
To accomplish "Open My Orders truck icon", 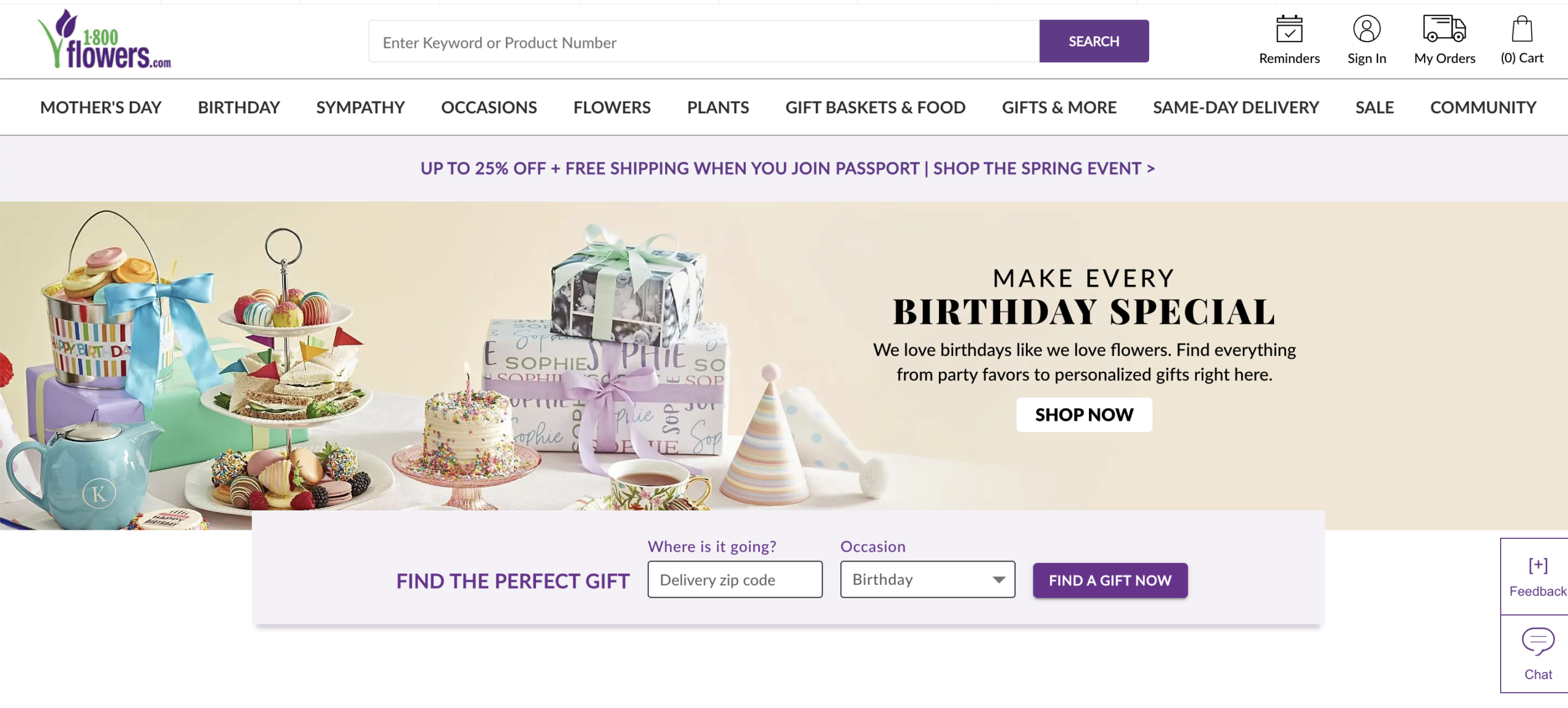I will (1444, 29).
